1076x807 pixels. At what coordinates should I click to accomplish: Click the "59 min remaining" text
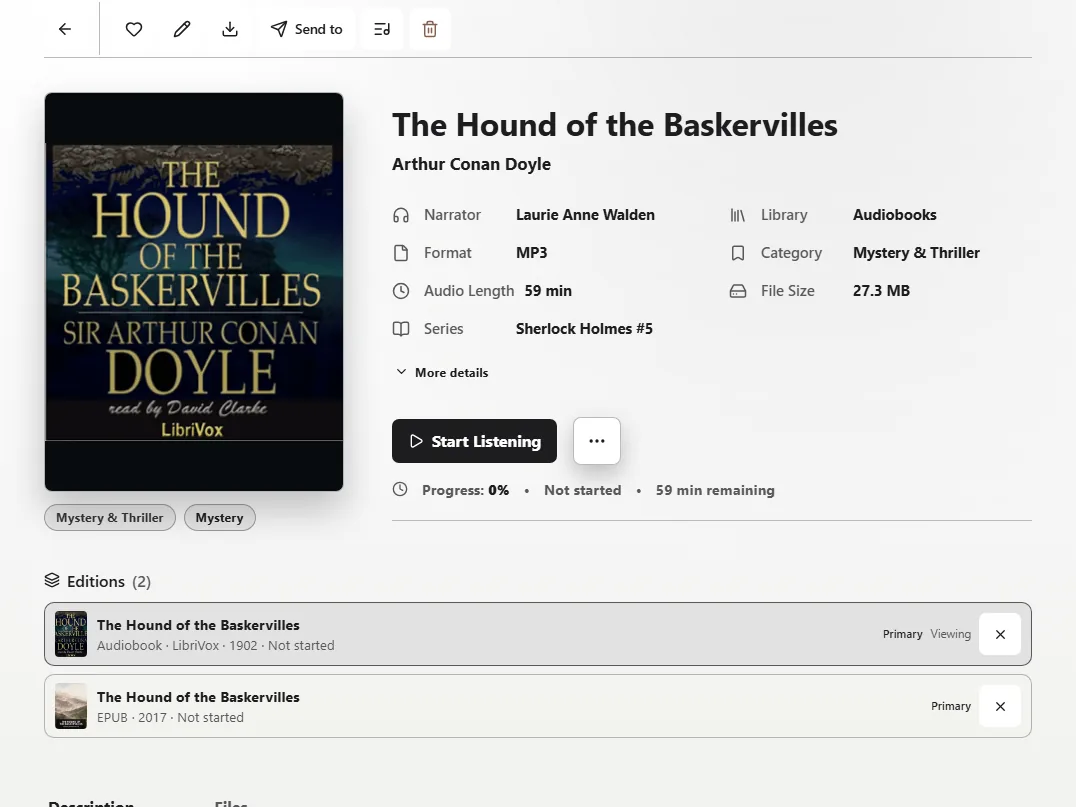tap(715, 490)
